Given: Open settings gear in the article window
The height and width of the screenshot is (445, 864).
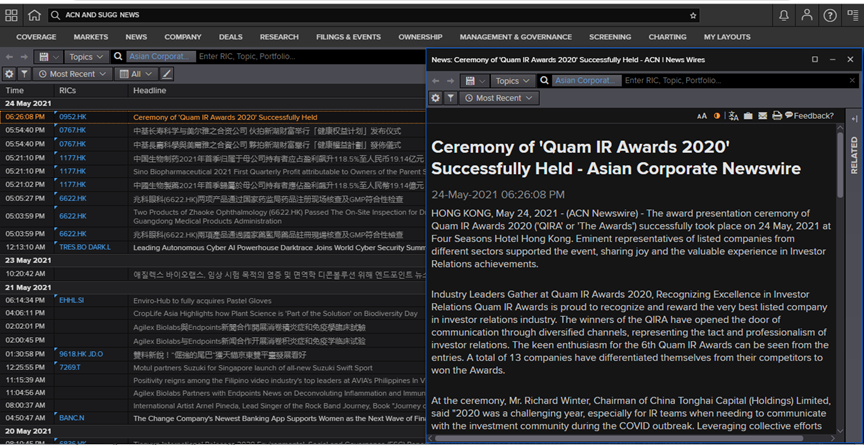Looking at the screenshot, I should pos(436,98).
